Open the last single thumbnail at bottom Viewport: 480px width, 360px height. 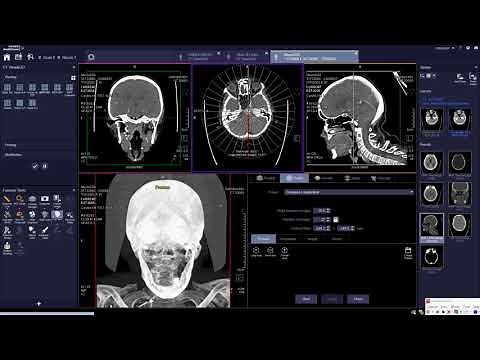point(432,256)
